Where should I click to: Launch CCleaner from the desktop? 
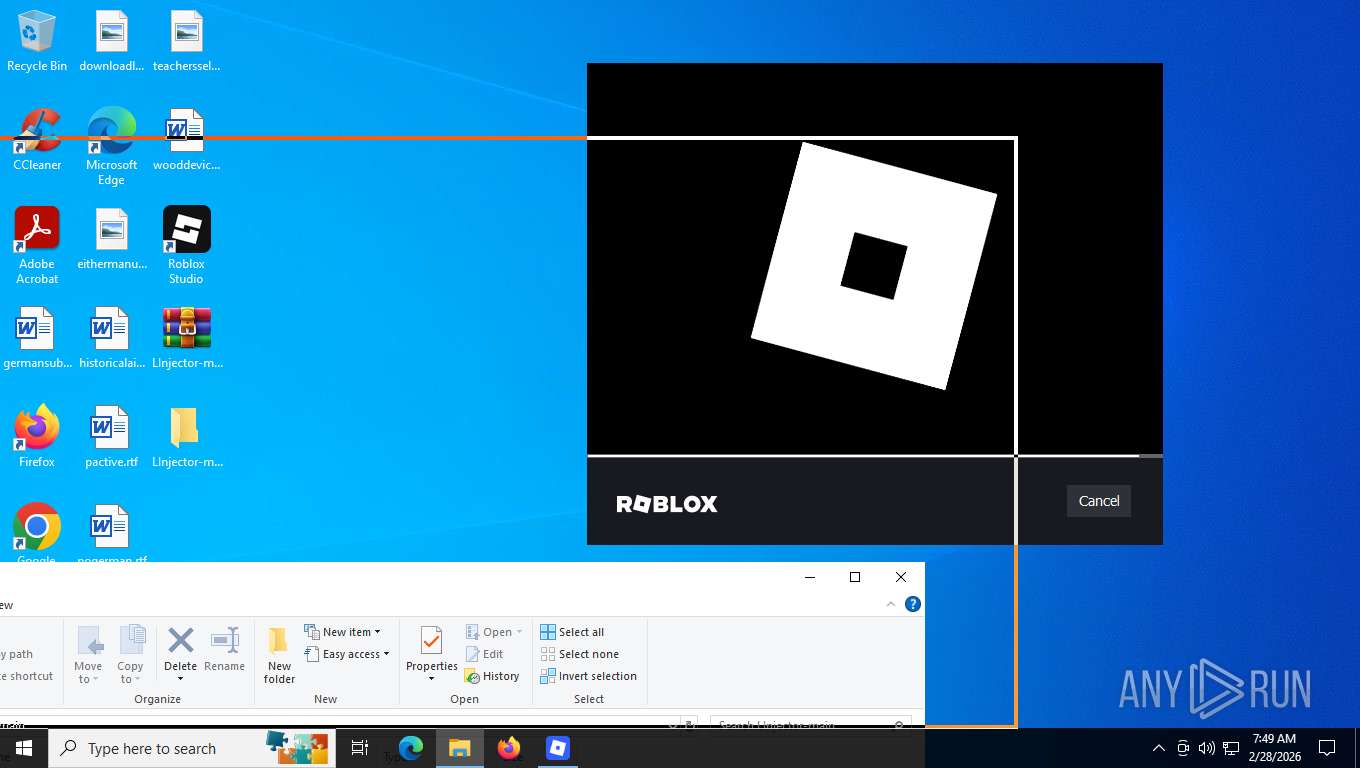pos(37,140)
